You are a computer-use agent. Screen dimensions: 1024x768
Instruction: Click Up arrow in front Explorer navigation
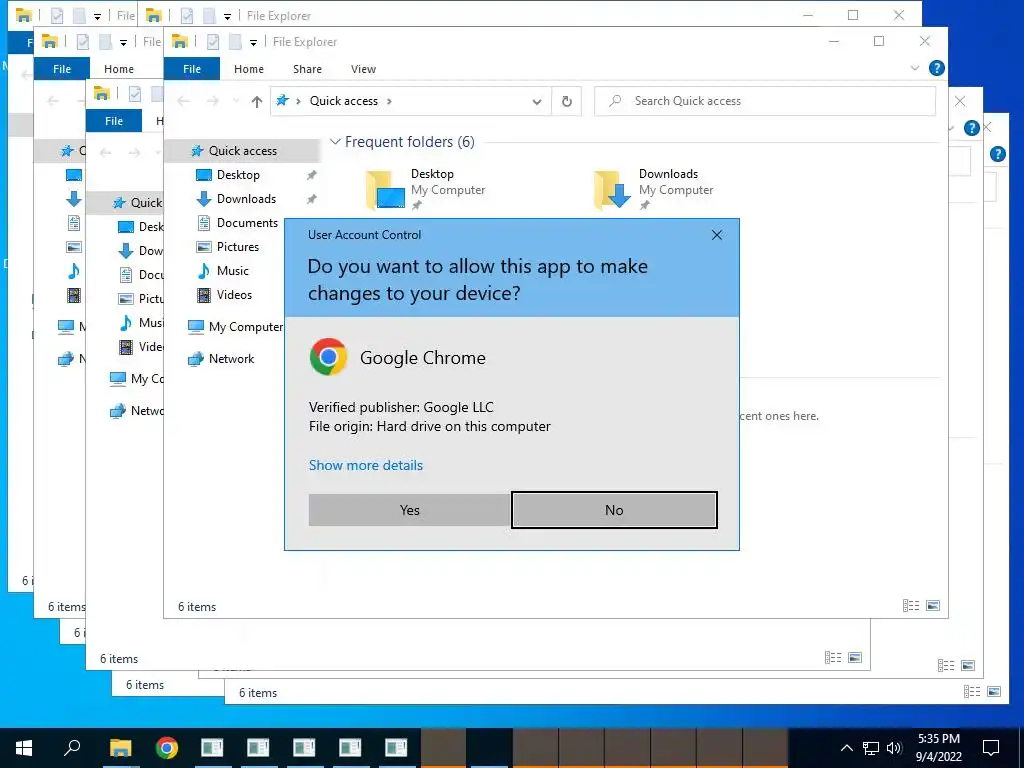pyautogui.click(x=257, y=101)
